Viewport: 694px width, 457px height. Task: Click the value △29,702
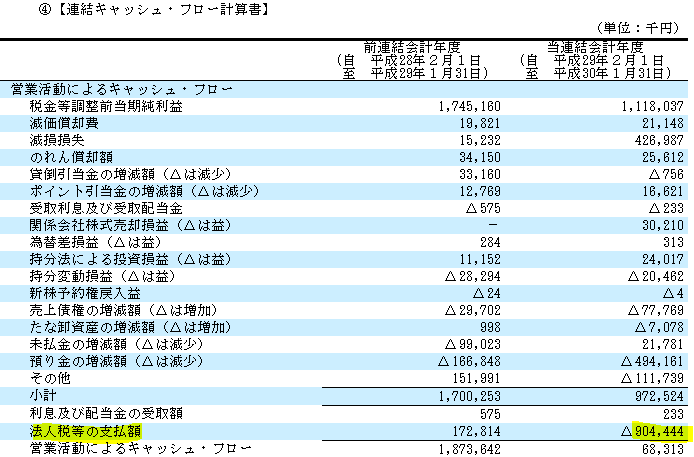tap(473, 311)
